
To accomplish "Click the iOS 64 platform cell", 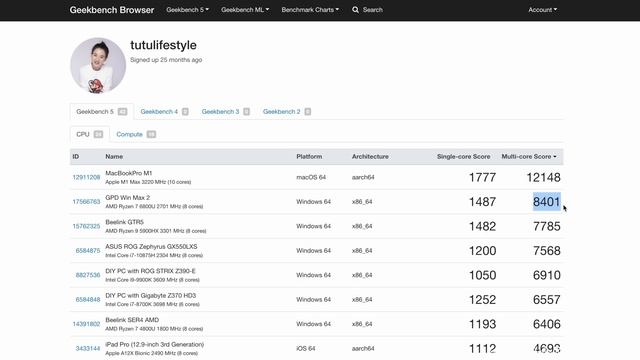I will coord(306,349).
